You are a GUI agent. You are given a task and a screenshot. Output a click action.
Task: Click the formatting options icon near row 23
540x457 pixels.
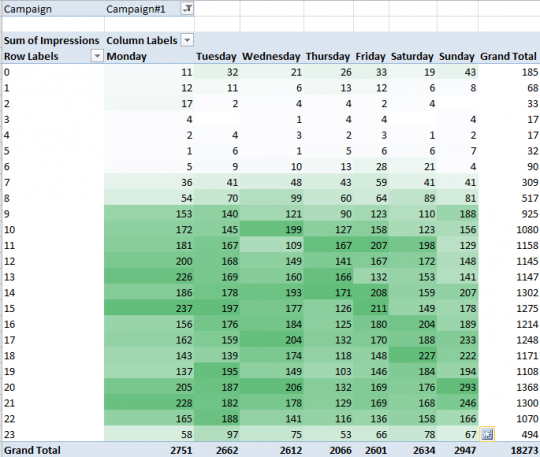487,434
